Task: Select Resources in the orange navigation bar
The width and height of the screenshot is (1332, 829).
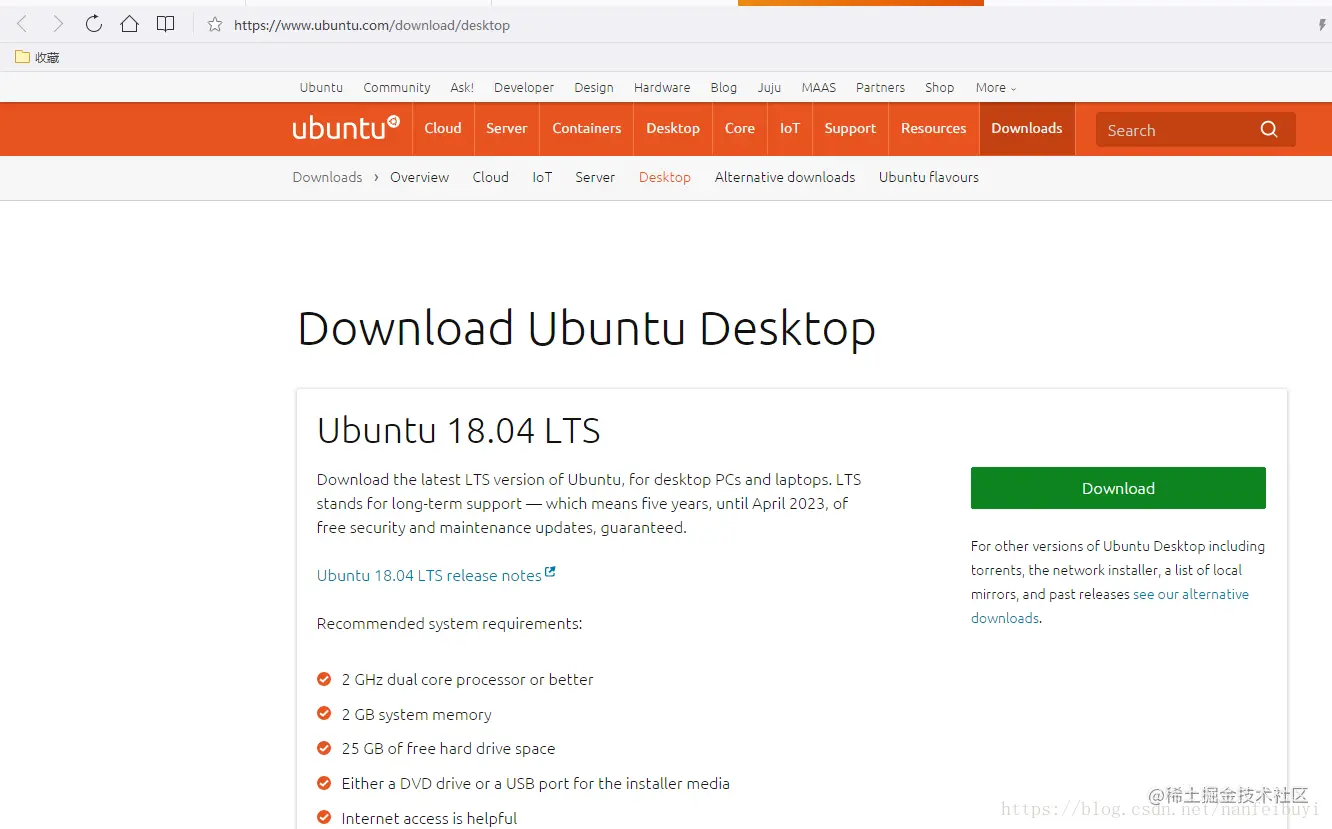Action: pyautogui.click(x=934, y=128)
